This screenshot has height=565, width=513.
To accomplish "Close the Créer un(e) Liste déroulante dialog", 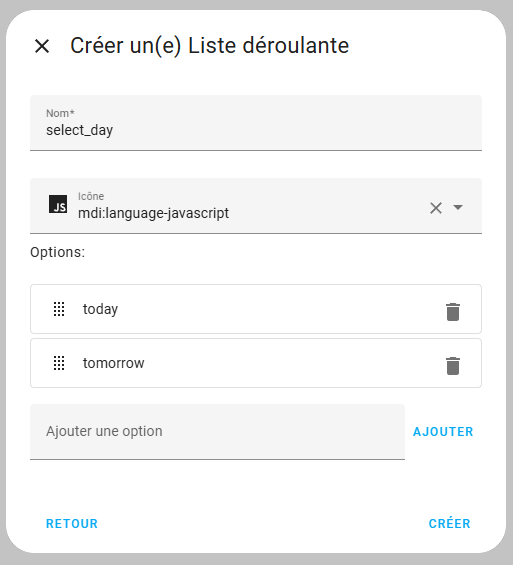I will [x=42, y=46].
